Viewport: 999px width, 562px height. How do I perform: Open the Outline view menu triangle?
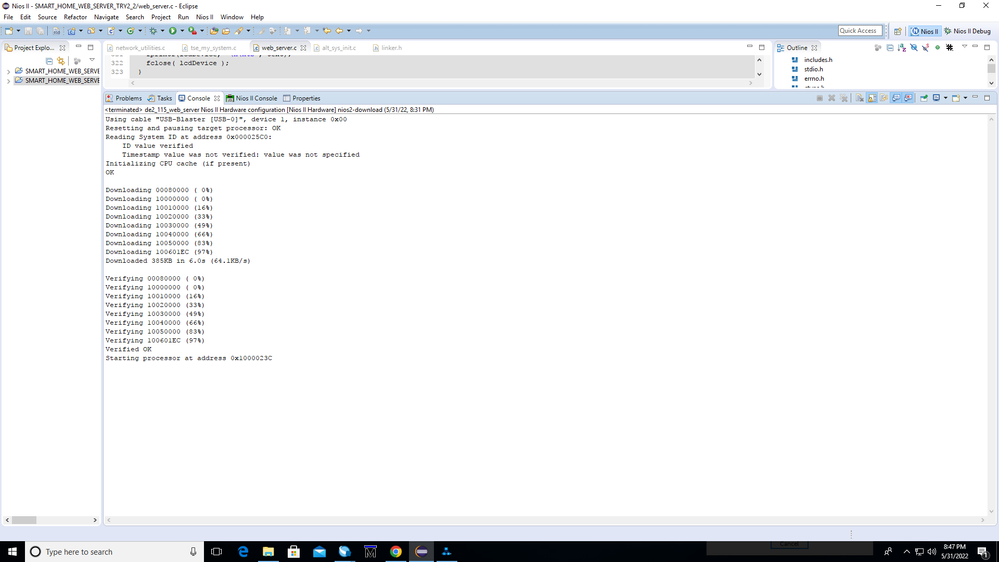click(965, 46)
